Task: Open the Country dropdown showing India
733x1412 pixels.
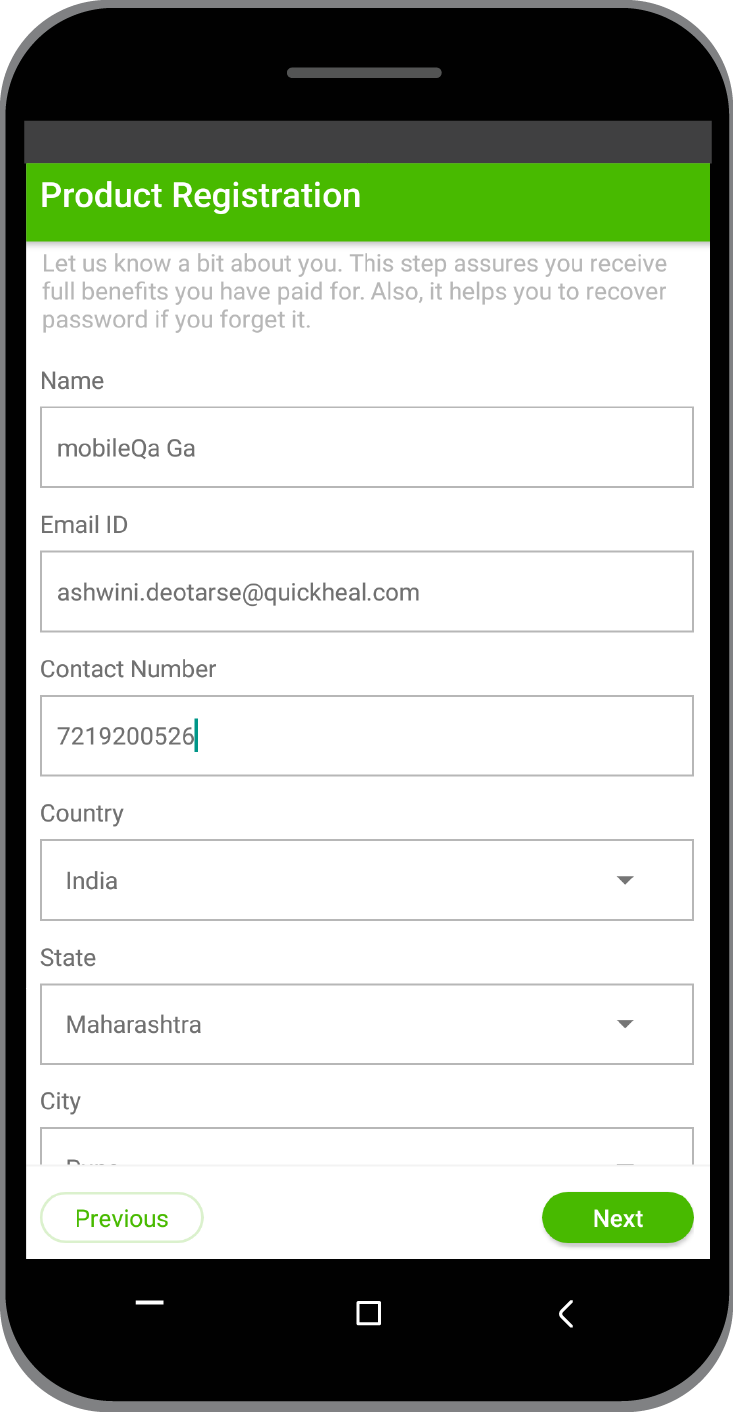Action: point(367,880)
